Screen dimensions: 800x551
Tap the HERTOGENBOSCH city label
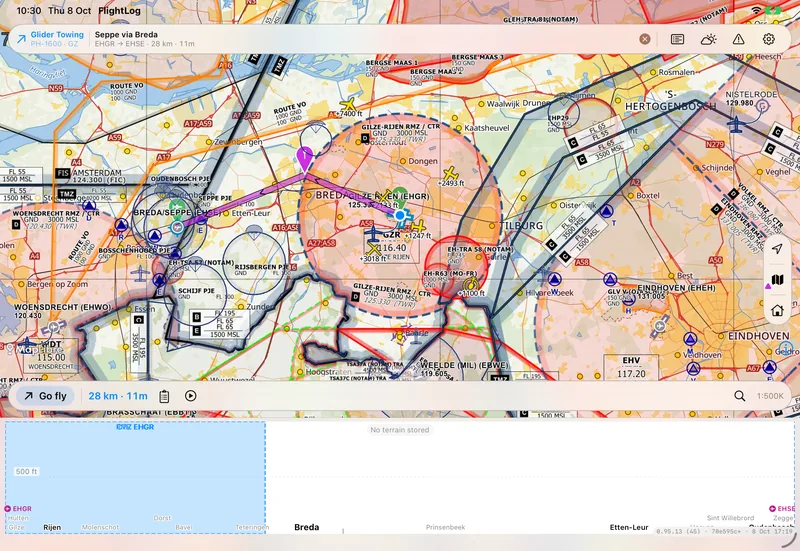(x=670, y=106)
